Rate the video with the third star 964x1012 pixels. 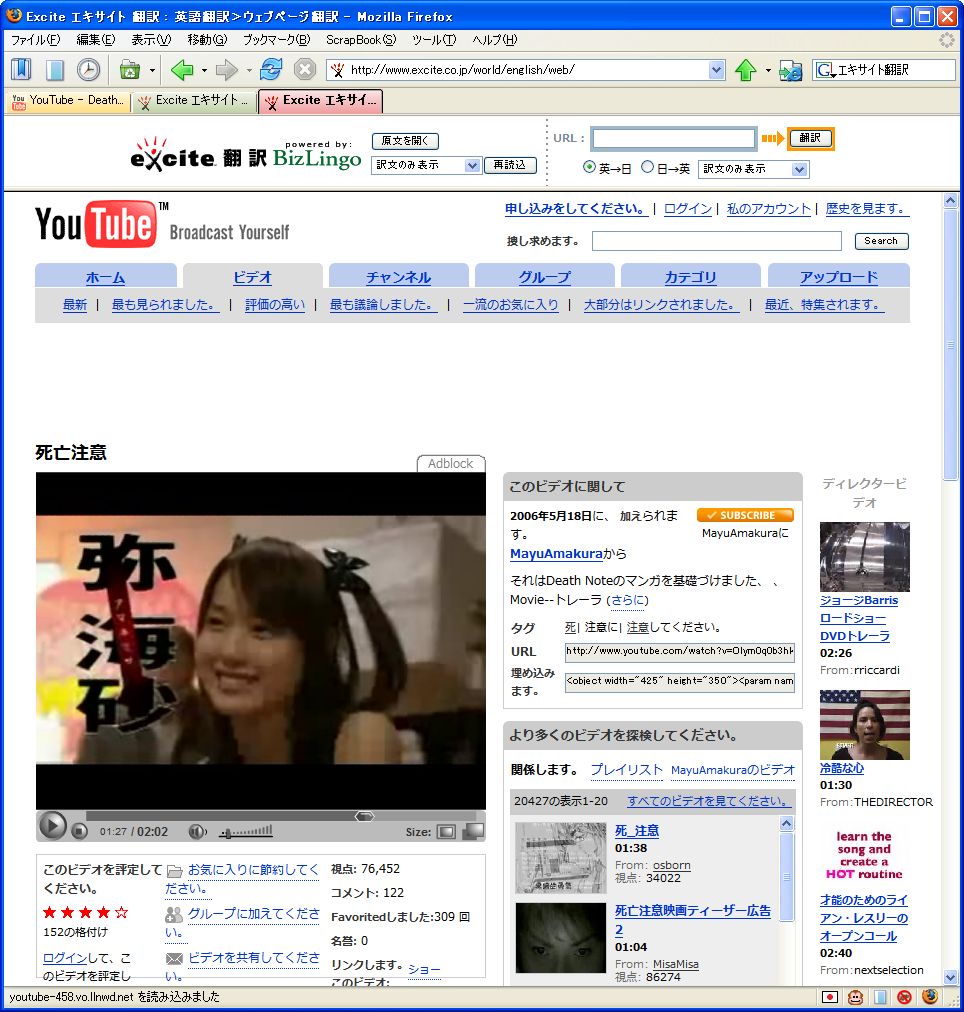(85, 913)
